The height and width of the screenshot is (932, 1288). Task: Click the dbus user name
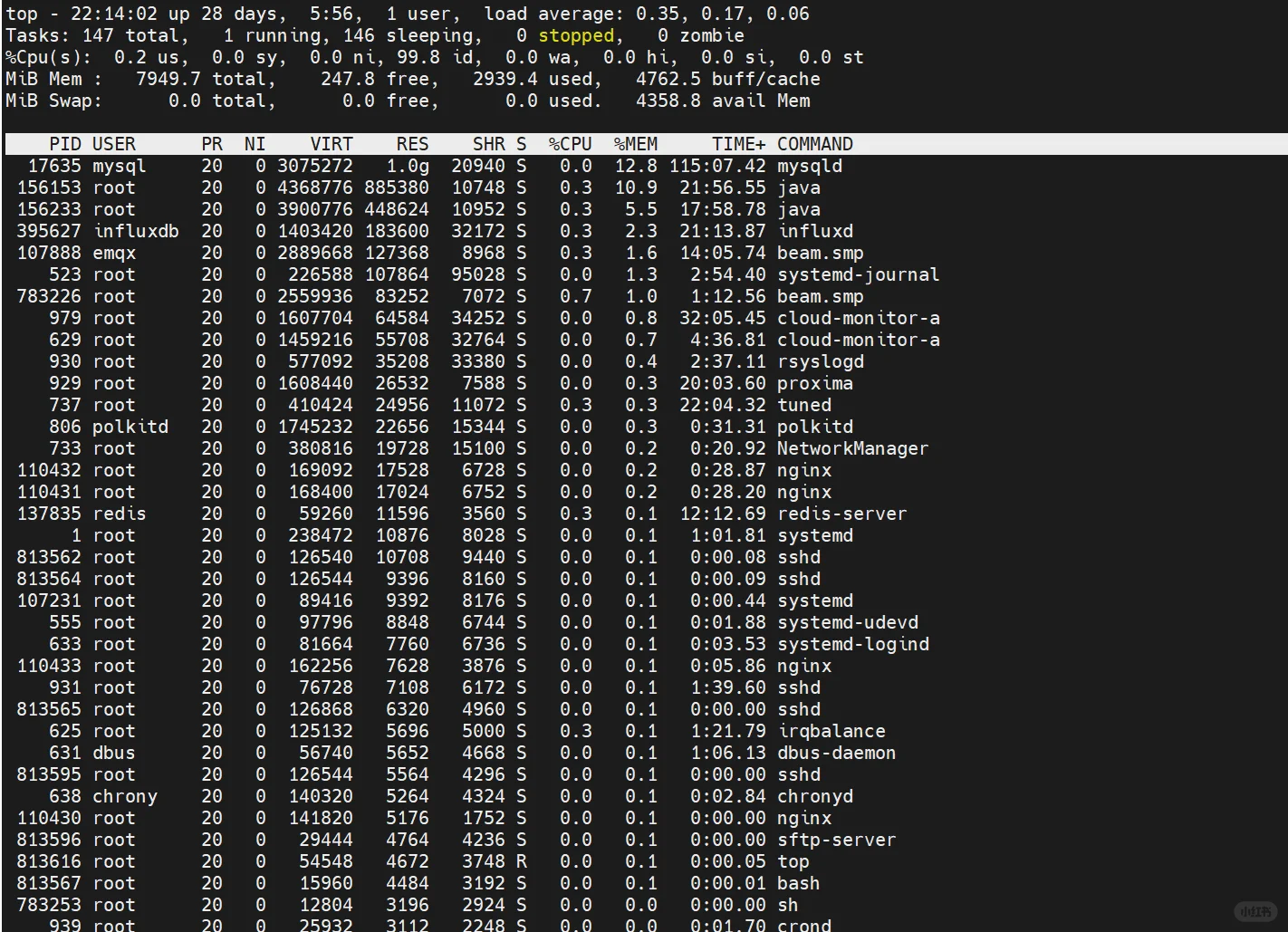[114, 753]
